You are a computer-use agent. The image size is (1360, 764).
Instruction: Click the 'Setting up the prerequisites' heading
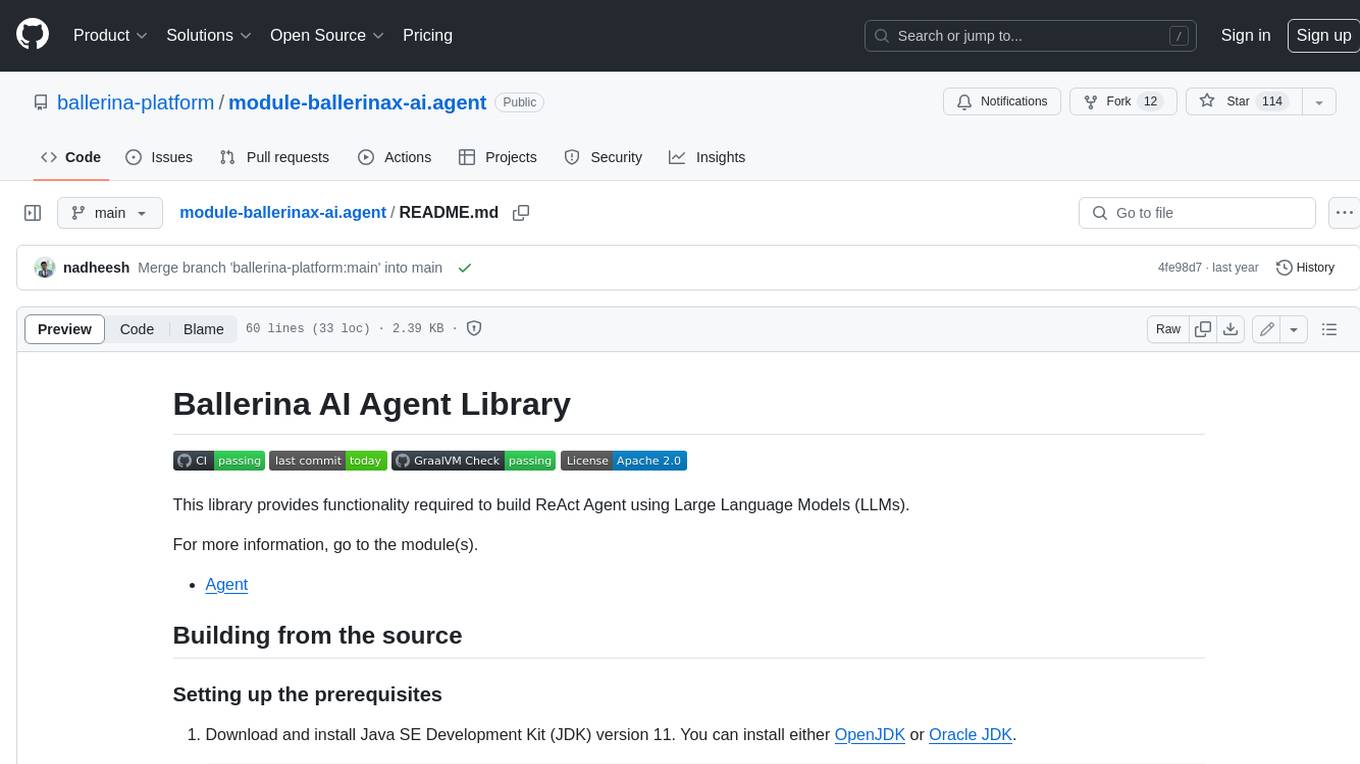click(307, 694)
